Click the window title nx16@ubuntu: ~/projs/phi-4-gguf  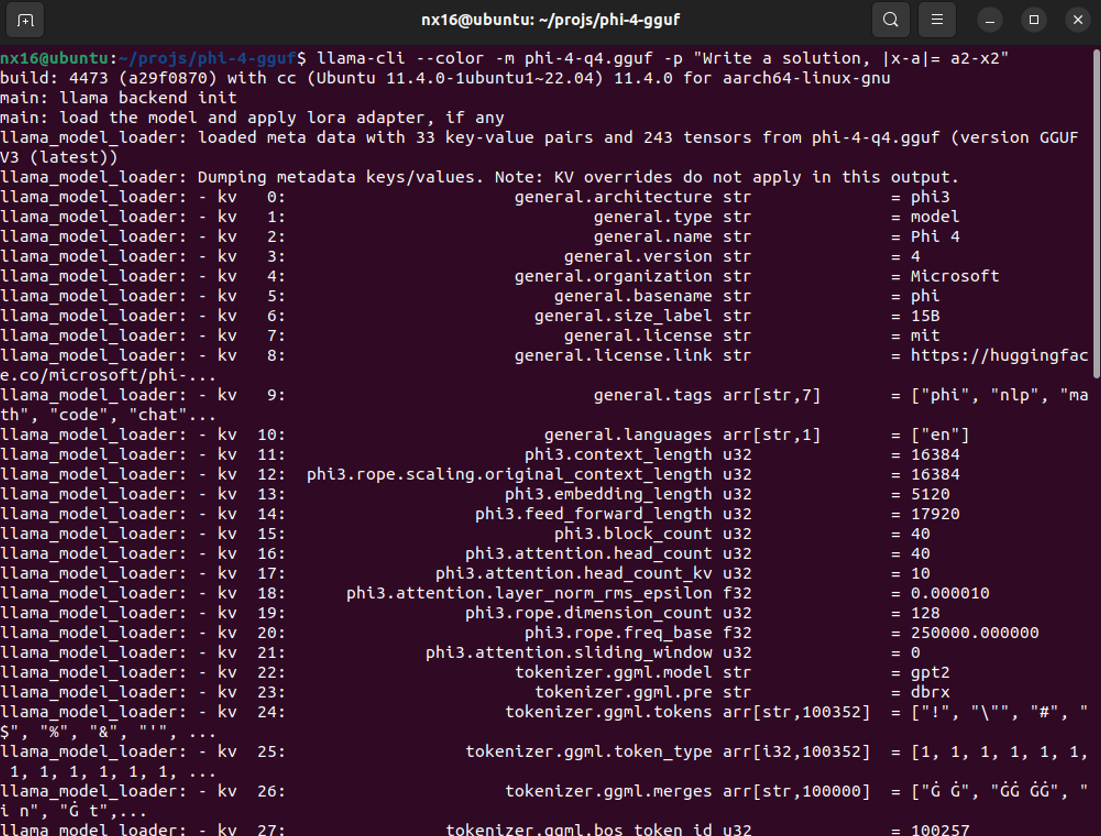(x=550, y=20)
